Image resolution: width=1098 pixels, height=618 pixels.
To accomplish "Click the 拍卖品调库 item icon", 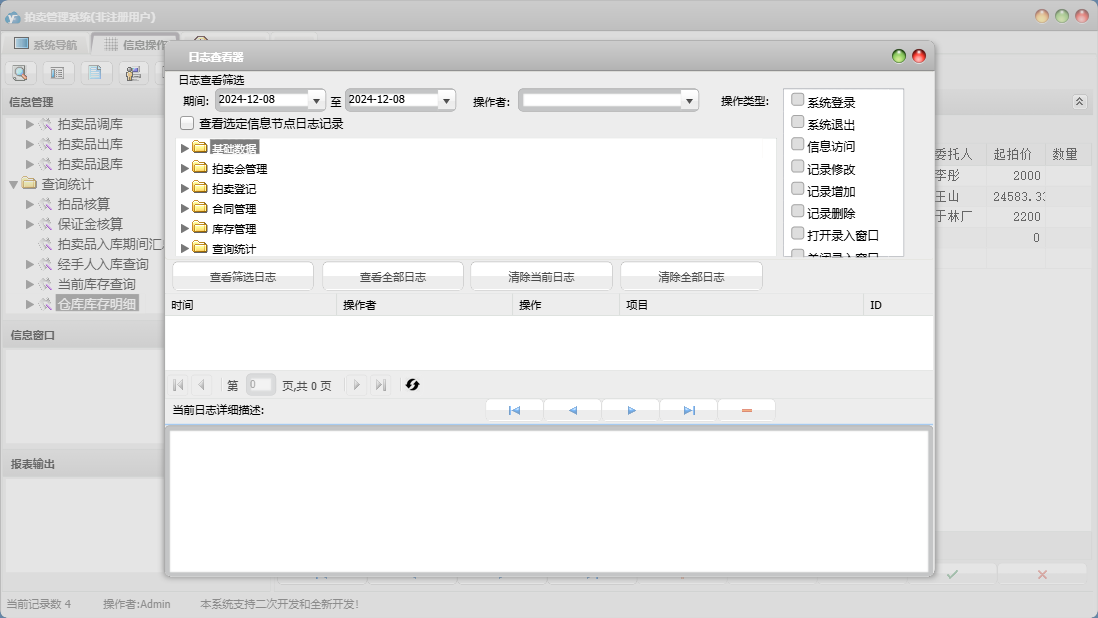I will (x=46, y=124).
